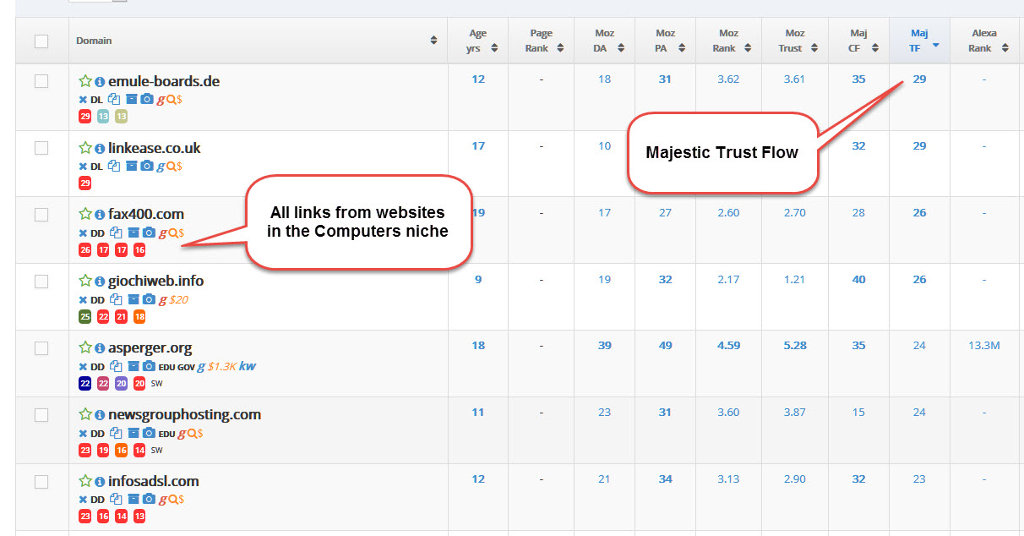Open info icon for linkease.co.uk

click(99, 148)
